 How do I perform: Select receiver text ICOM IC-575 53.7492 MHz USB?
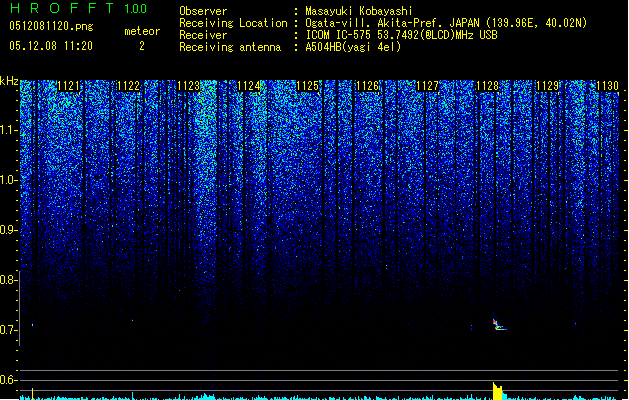pos(401,35)
